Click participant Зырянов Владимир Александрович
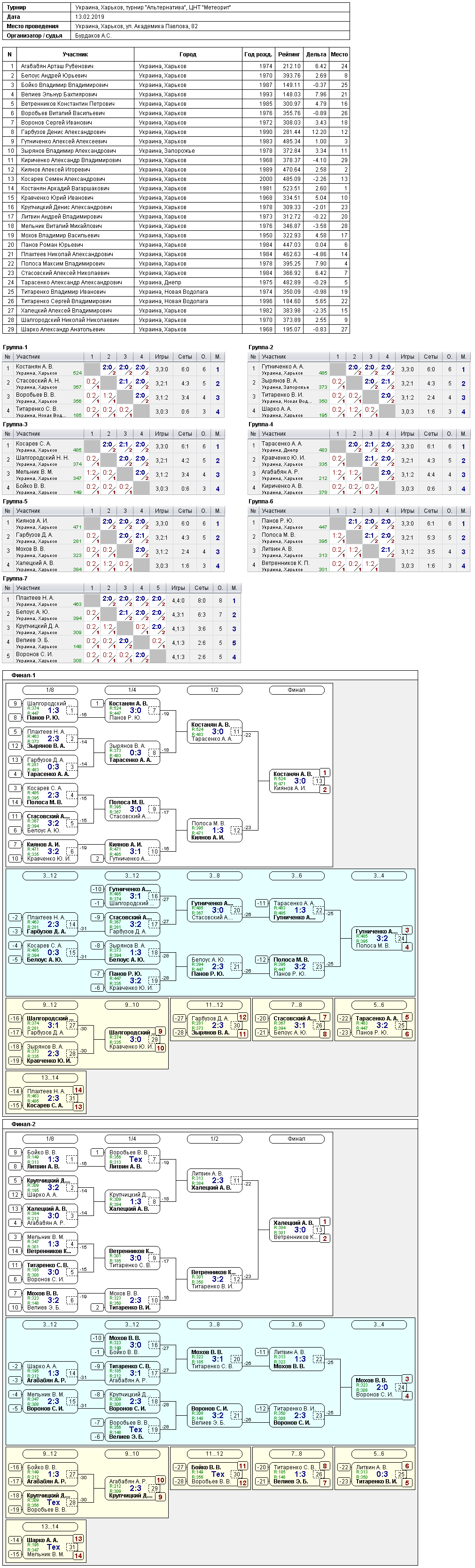Screen dimensions: 475x1568 coord(68,151)
